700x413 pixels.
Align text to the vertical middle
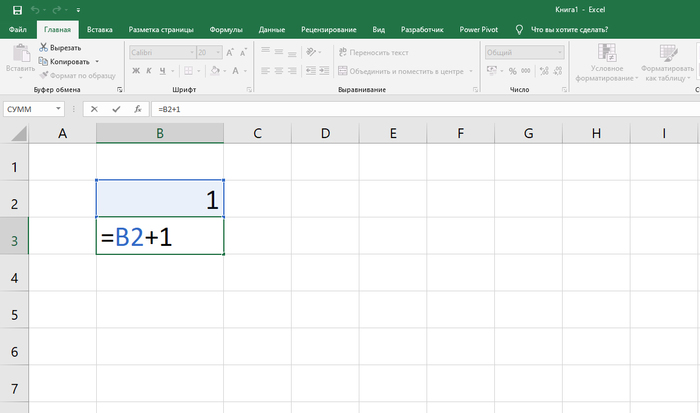(279, 52)
